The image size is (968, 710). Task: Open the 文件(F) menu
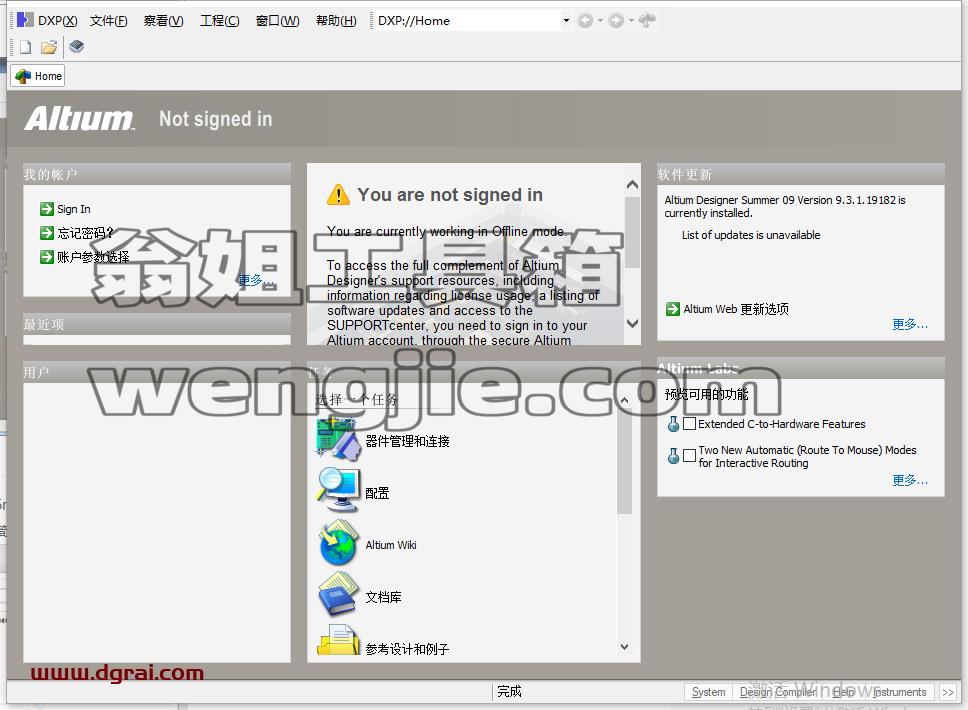coord(109,20)
